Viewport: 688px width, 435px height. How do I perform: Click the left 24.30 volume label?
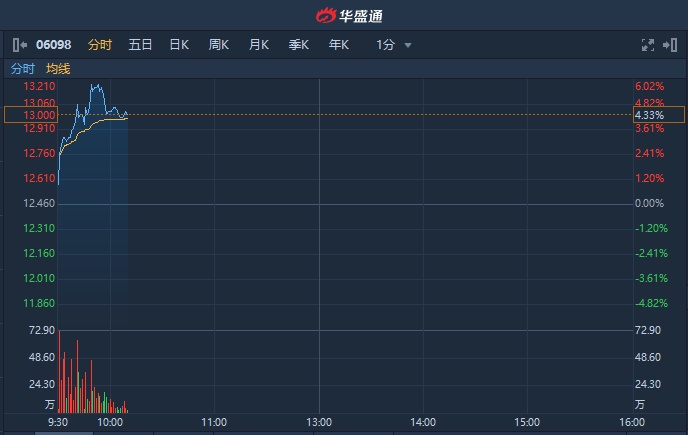(x=42, y=384)
